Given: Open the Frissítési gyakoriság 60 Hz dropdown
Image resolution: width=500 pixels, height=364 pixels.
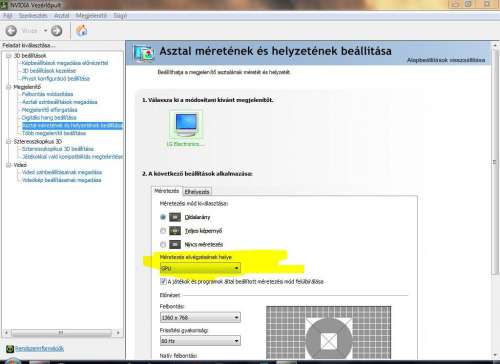Looking at the screenshot, I should tap(200, 341).
